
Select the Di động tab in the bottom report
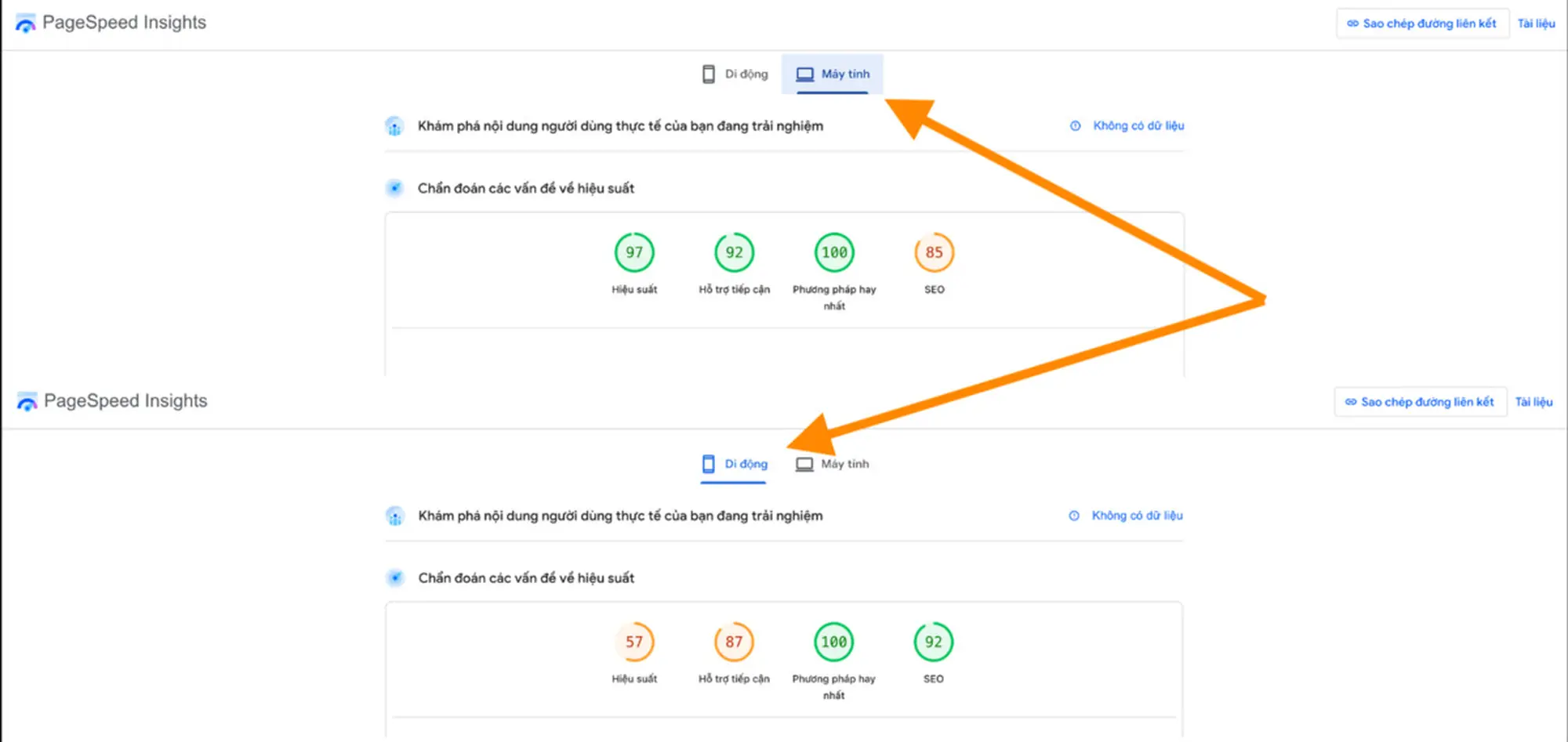(x=735, y=464)
